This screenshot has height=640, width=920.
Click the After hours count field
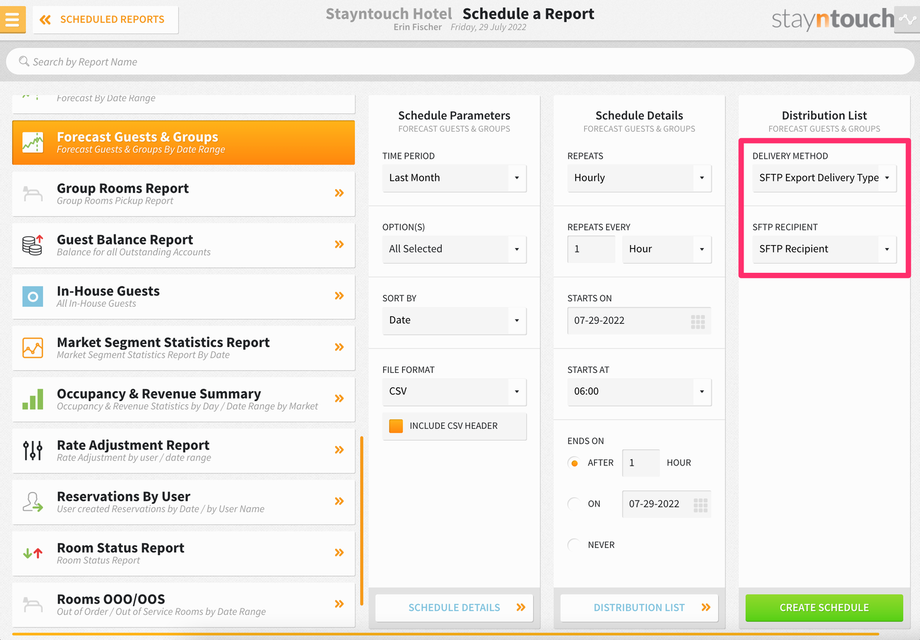641,463
